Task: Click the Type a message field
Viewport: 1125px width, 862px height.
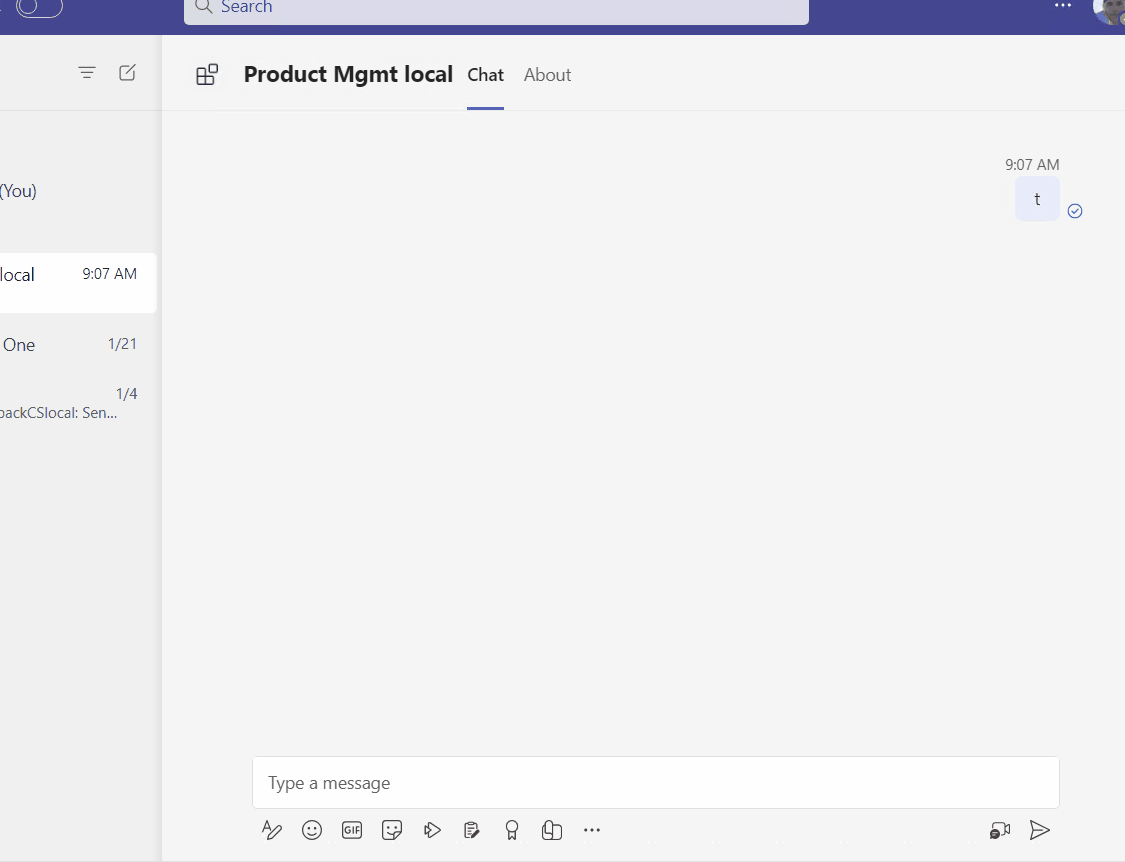Action: tap(656, 782)
